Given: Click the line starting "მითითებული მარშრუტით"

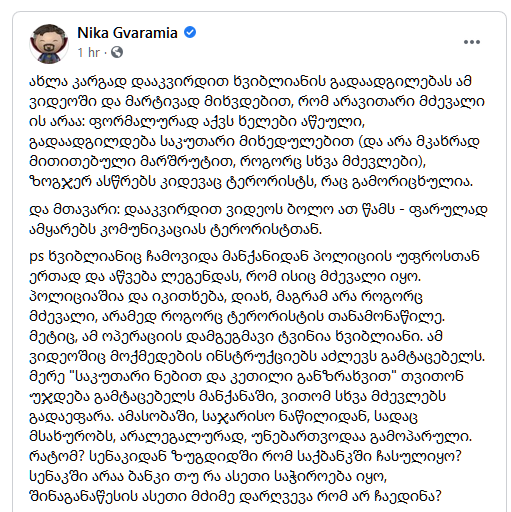Looking at the screenshot, I should click(x=228, y=162).
